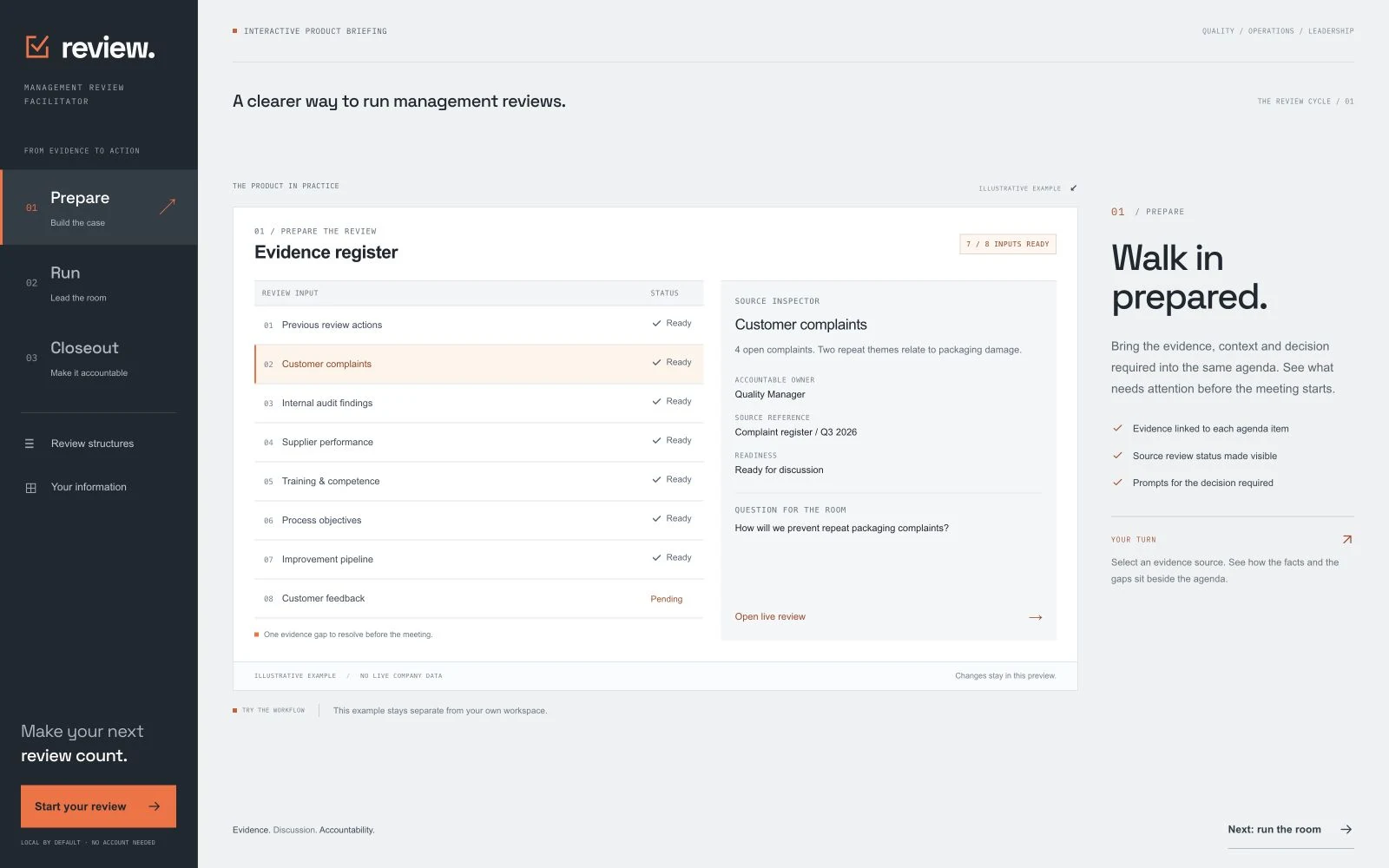Click the checkmark in the Improvement pipeline row
This screenshot has height=868, width=1389.
click(656, 557)
